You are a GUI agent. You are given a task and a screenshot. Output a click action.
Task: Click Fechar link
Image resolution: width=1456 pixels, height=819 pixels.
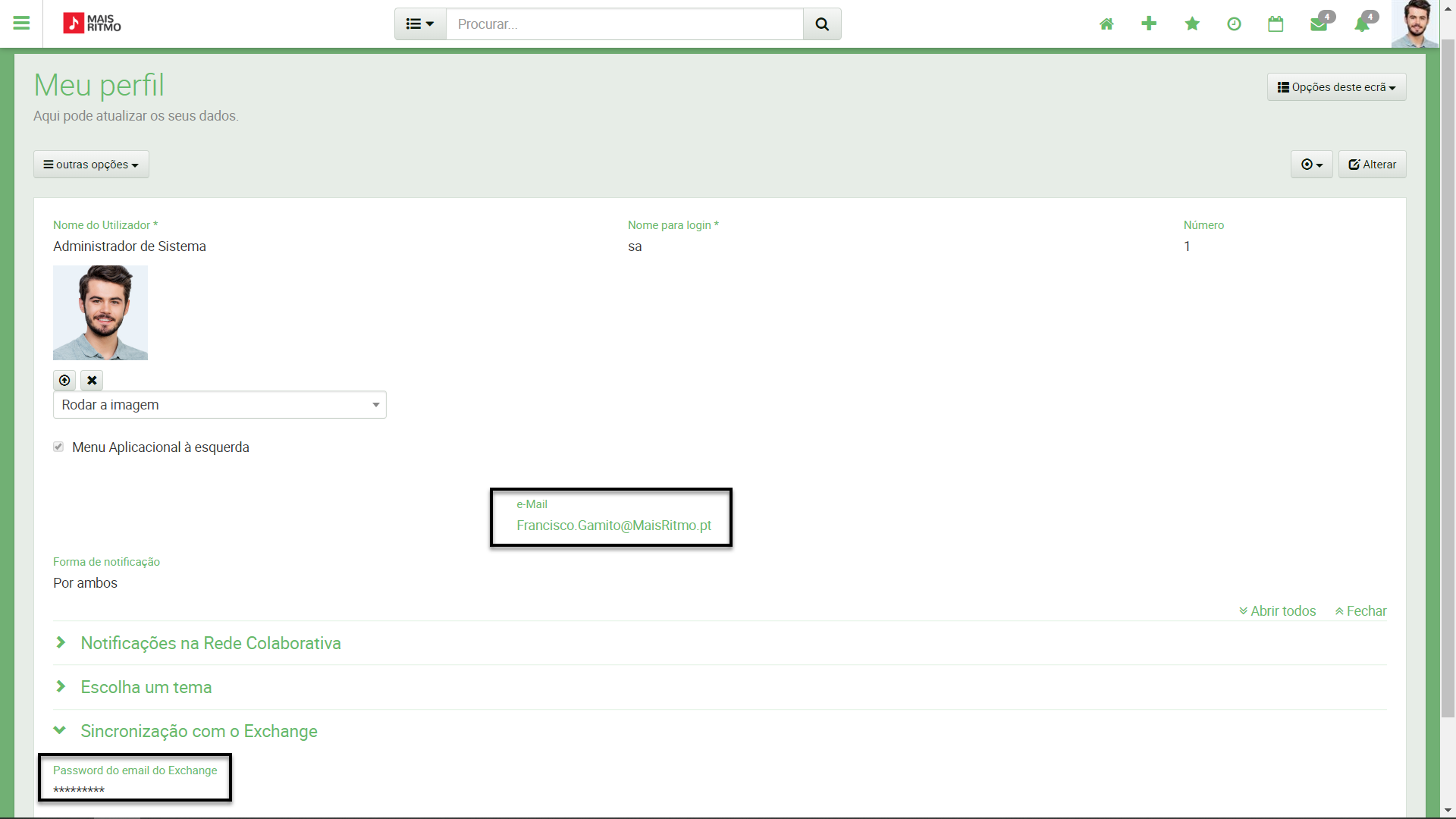1360,611
